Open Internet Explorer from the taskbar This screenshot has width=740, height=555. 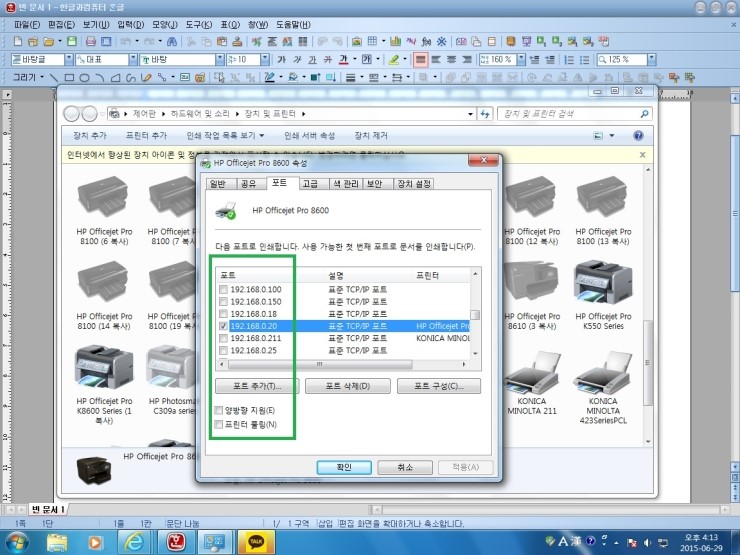coord(132,540)
